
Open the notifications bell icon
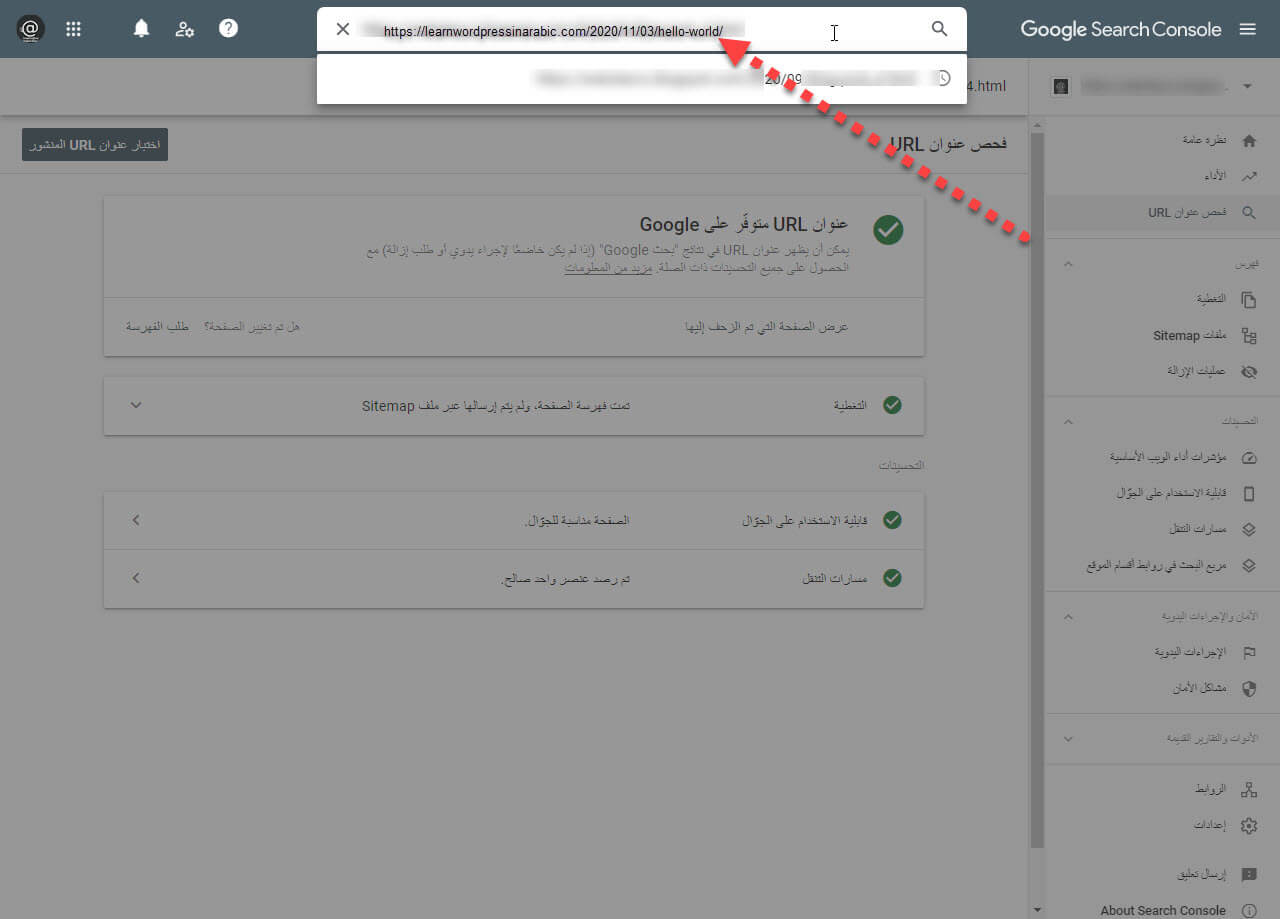[x=141, y=29]
